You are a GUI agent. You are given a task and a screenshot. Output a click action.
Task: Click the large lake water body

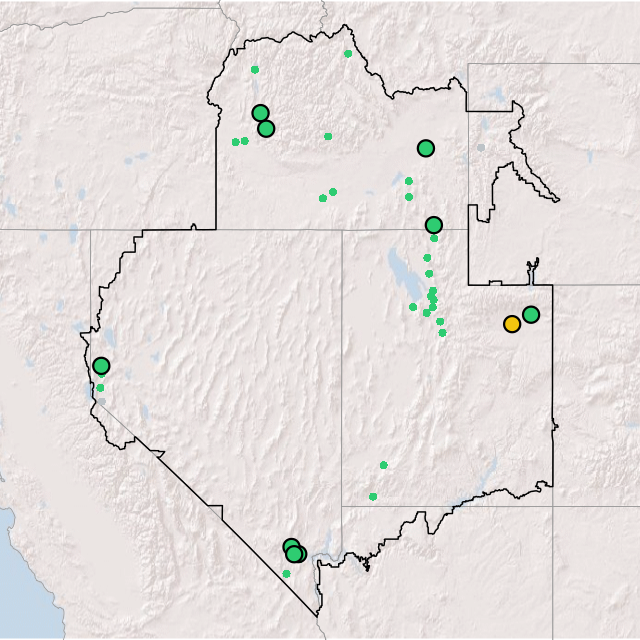coord(400,268)
